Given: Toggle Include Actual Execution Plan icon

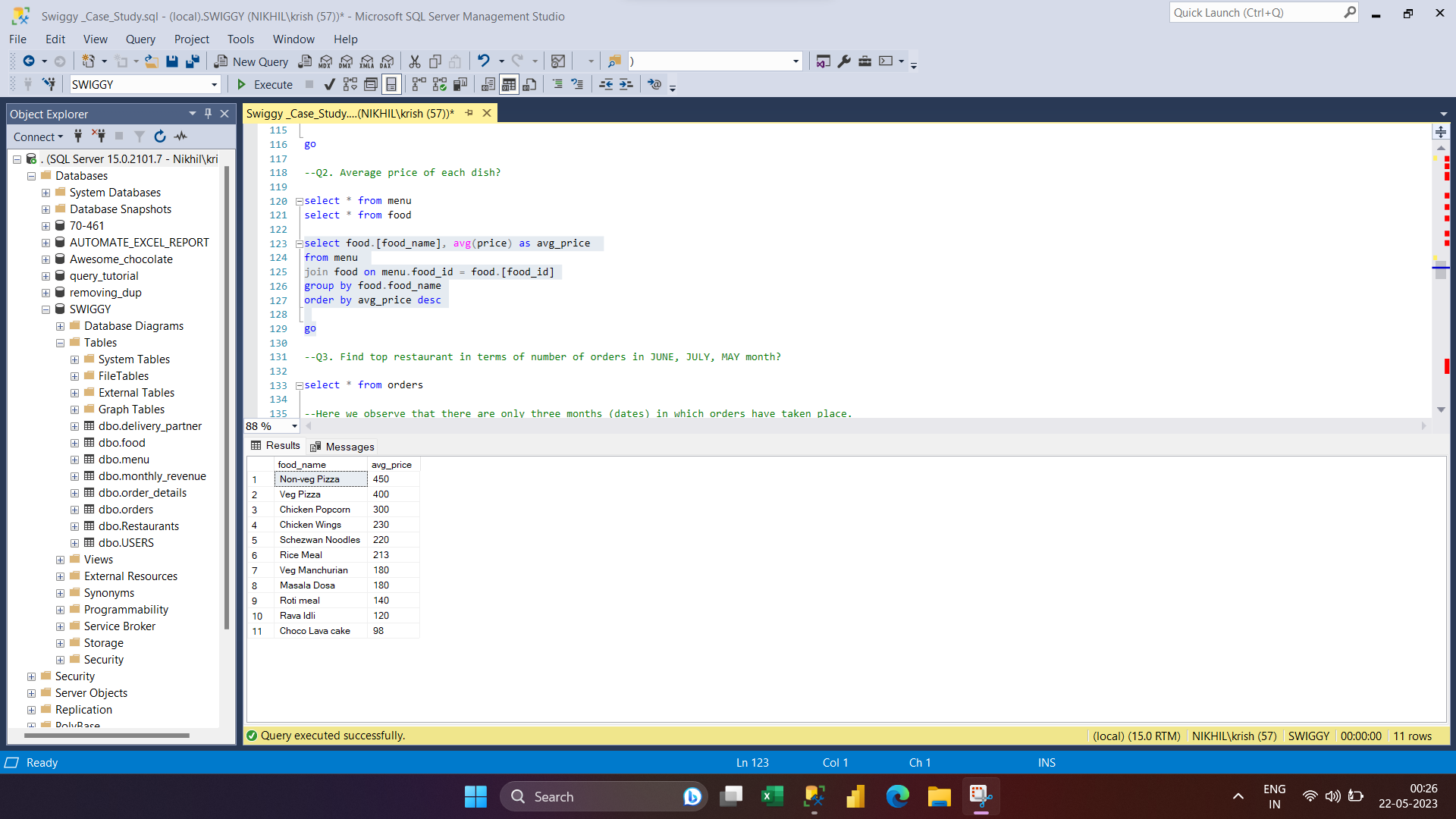Looking at the screenshot, I should coord(419,84).
